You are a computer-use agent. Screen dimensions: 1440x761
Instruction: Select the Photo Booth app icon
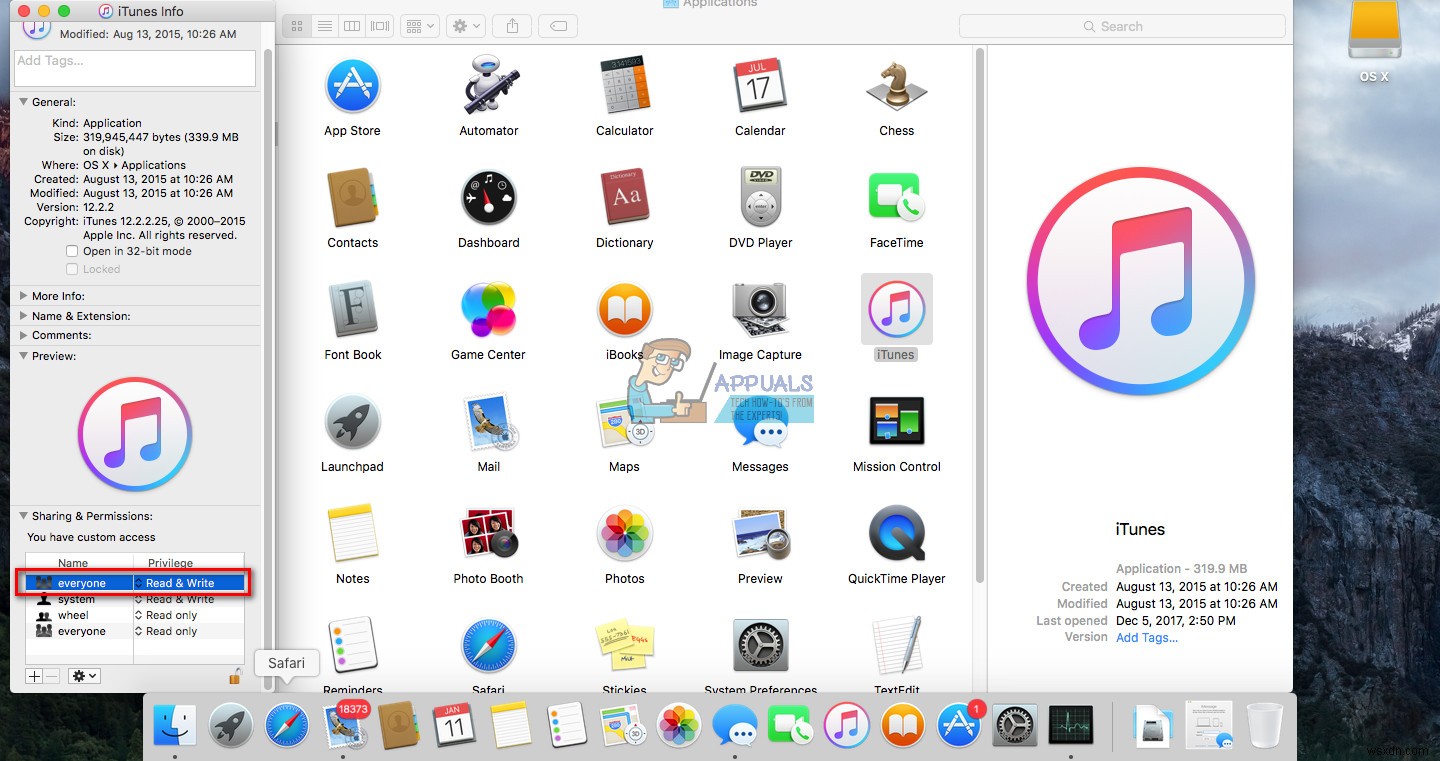tap(488, 535)
